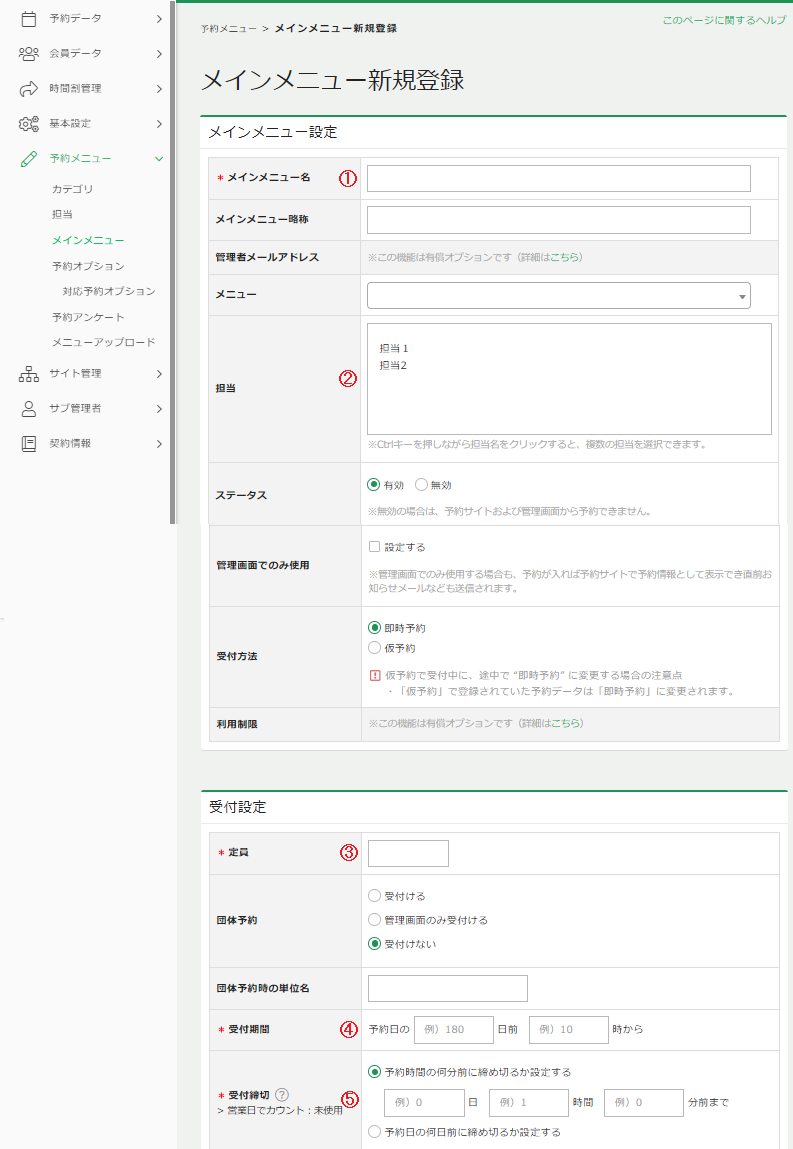Click the 受付締切 days field

click(x=424, y=1102)
